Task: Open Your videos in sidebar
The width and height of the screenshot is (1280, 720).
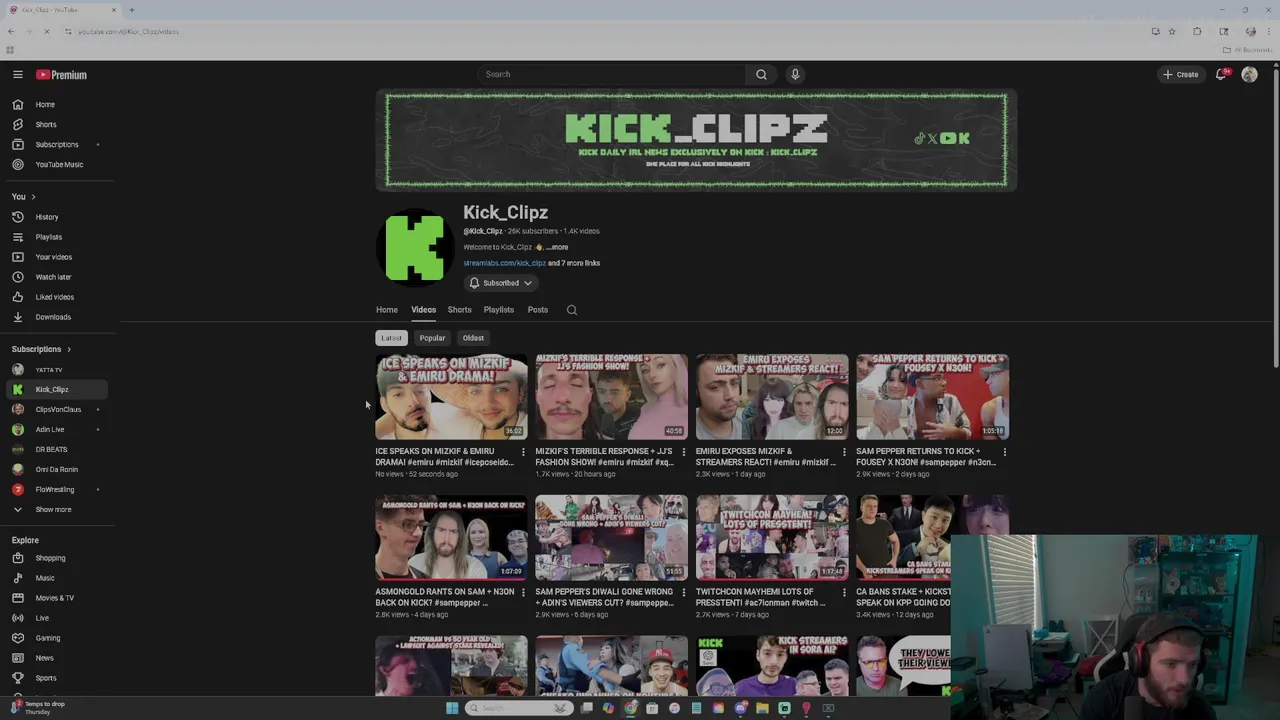Action: pos(55,257)
